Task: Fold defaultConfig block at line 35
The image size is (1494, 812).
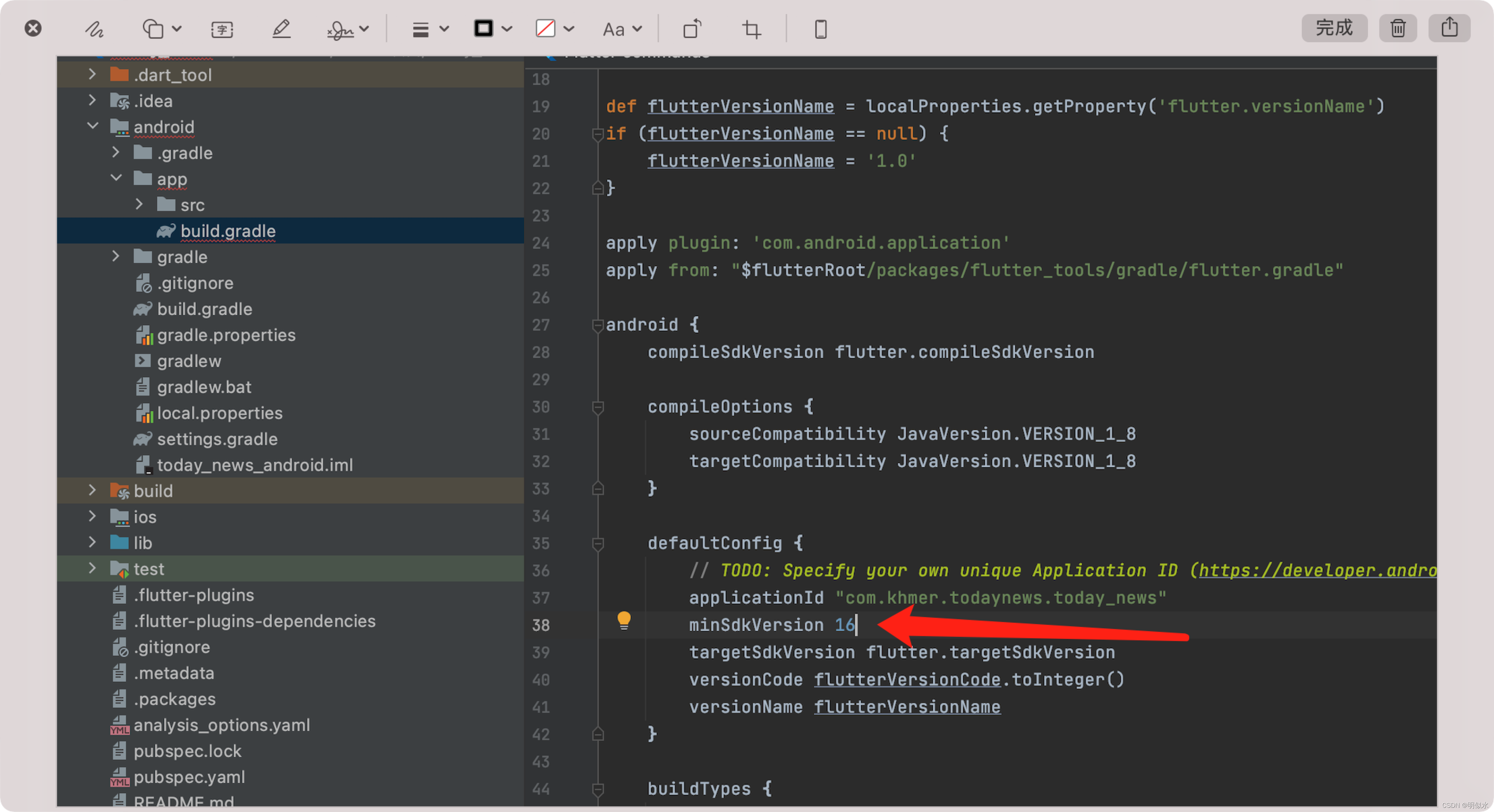Action: tap(597, 544)
